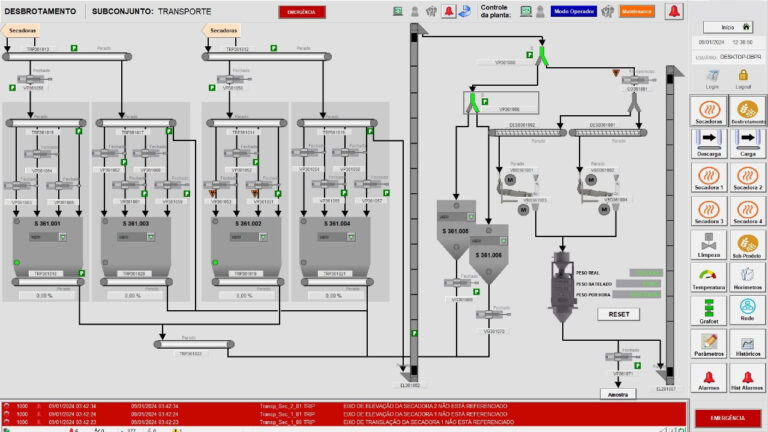Click second Secadoras navigation tag
This screenshot has width=768, height=432.
pos(222,30)
